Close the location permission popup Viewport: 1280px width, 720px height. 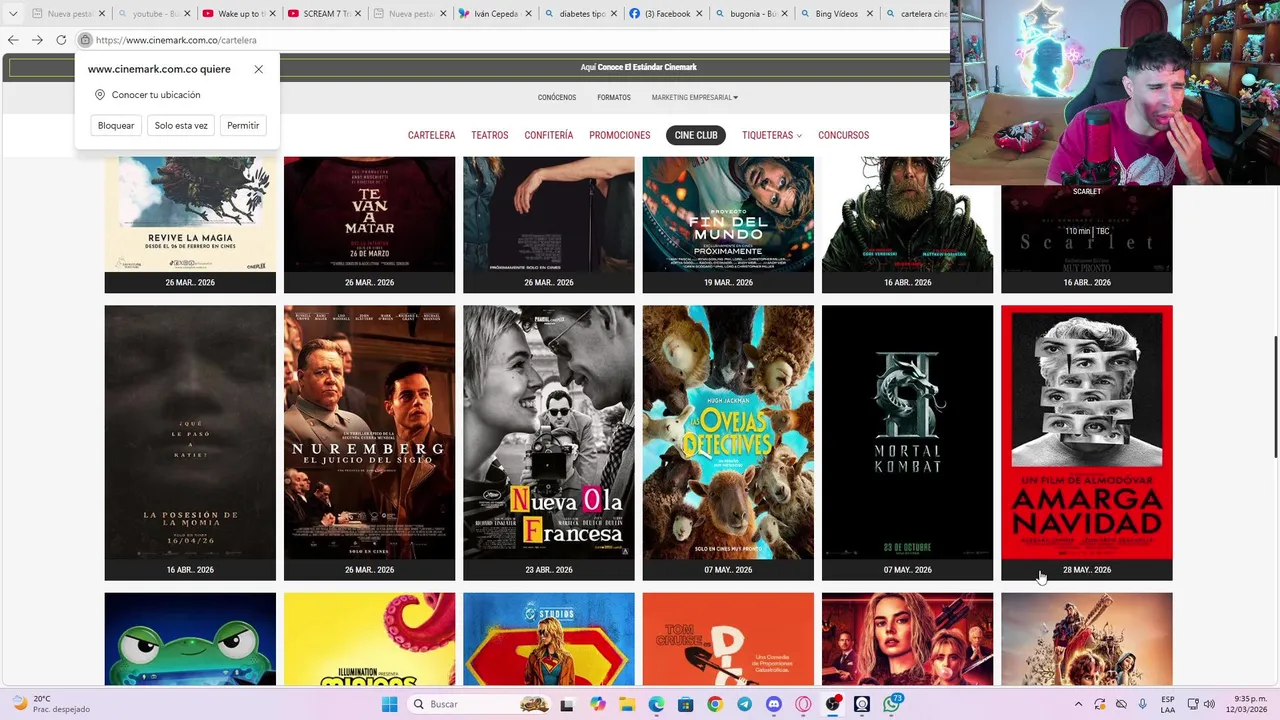[x=259, y=69]
